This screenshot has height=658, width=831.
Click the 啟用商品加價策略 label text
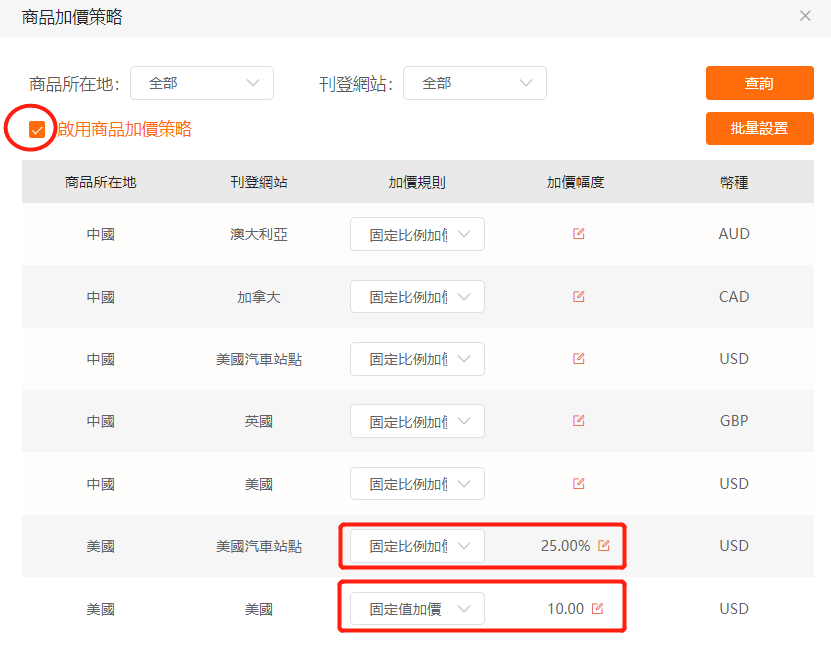pyautogui.click(x=124, y=129)
